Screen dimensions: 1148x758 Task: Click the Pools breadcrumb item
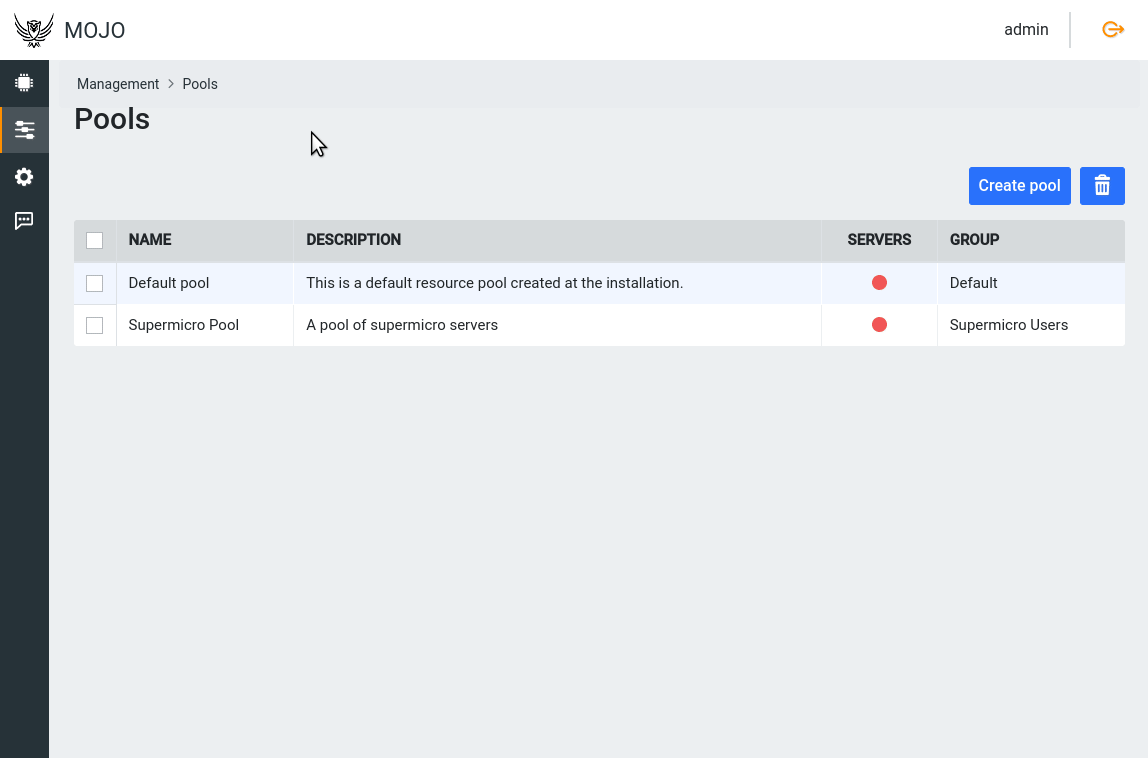click(200, 84)
